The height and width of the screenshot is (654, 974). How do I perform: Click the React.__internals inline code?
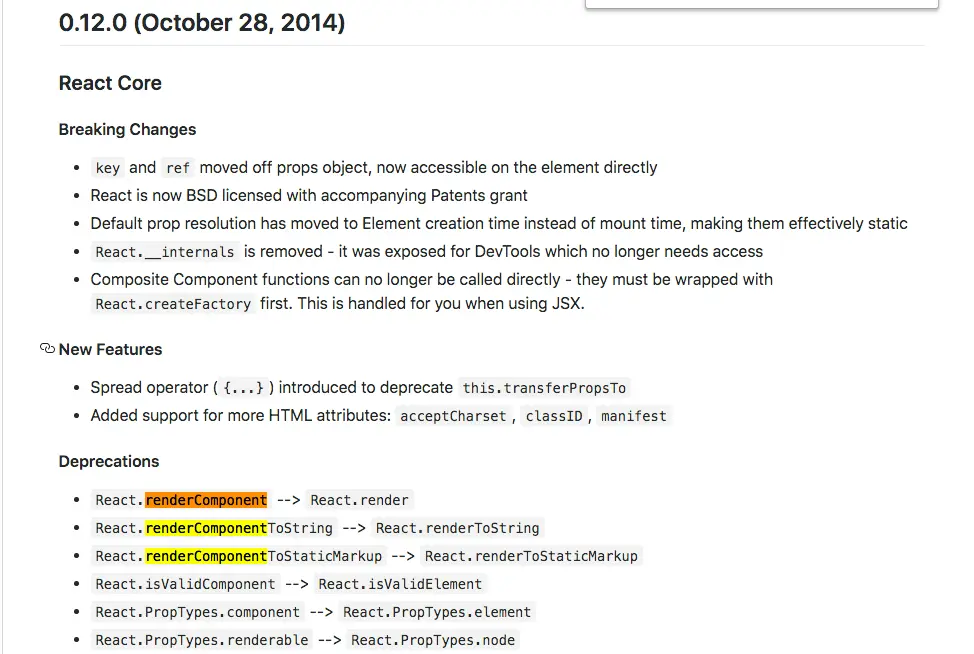pos(165,252)
